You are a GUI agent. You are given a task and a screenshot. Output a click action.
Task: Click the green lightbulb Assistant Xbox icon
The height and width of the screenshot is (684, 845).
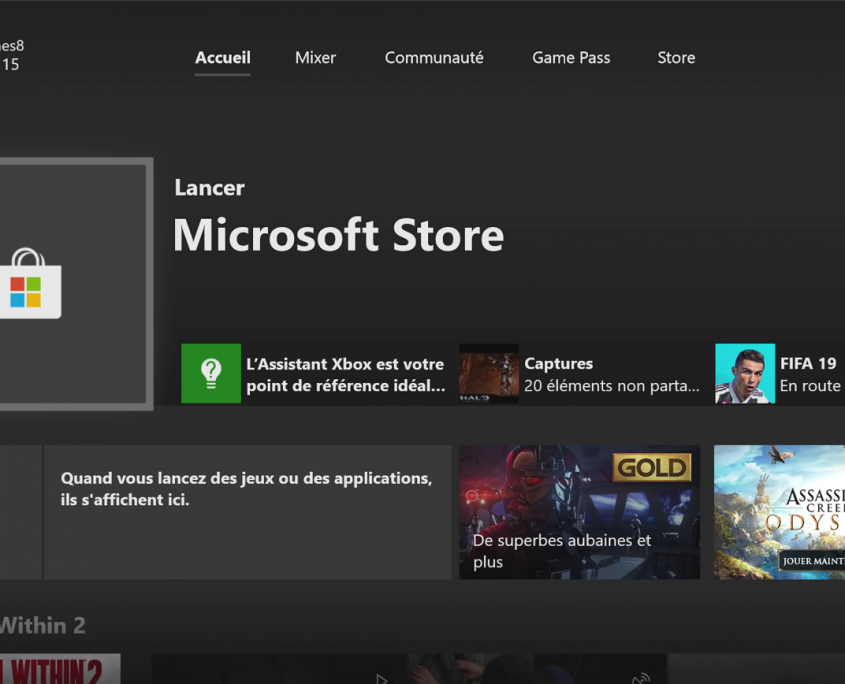tap(211, 373)
